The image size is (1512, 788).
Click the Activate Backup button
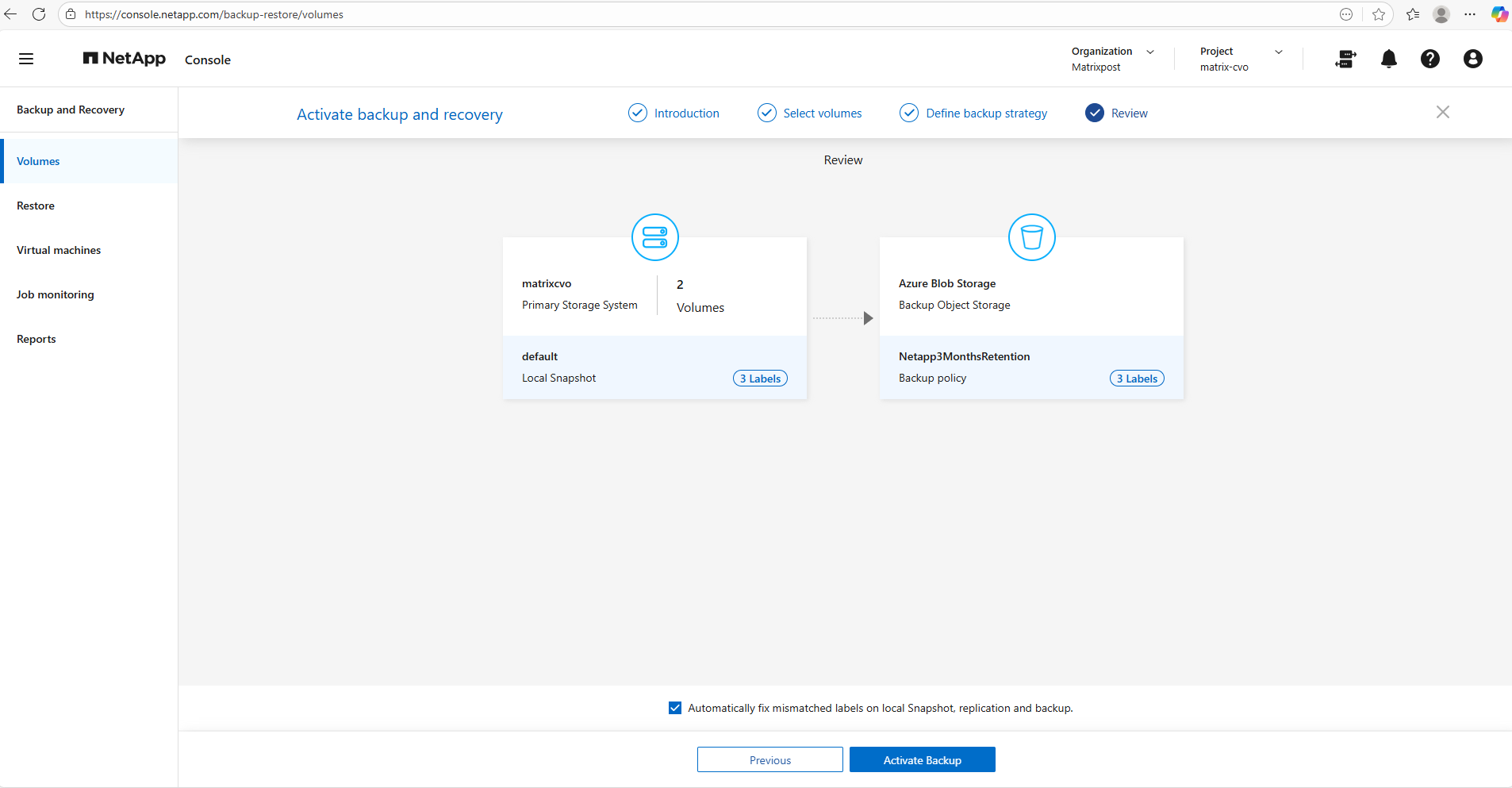click(922, 759)
